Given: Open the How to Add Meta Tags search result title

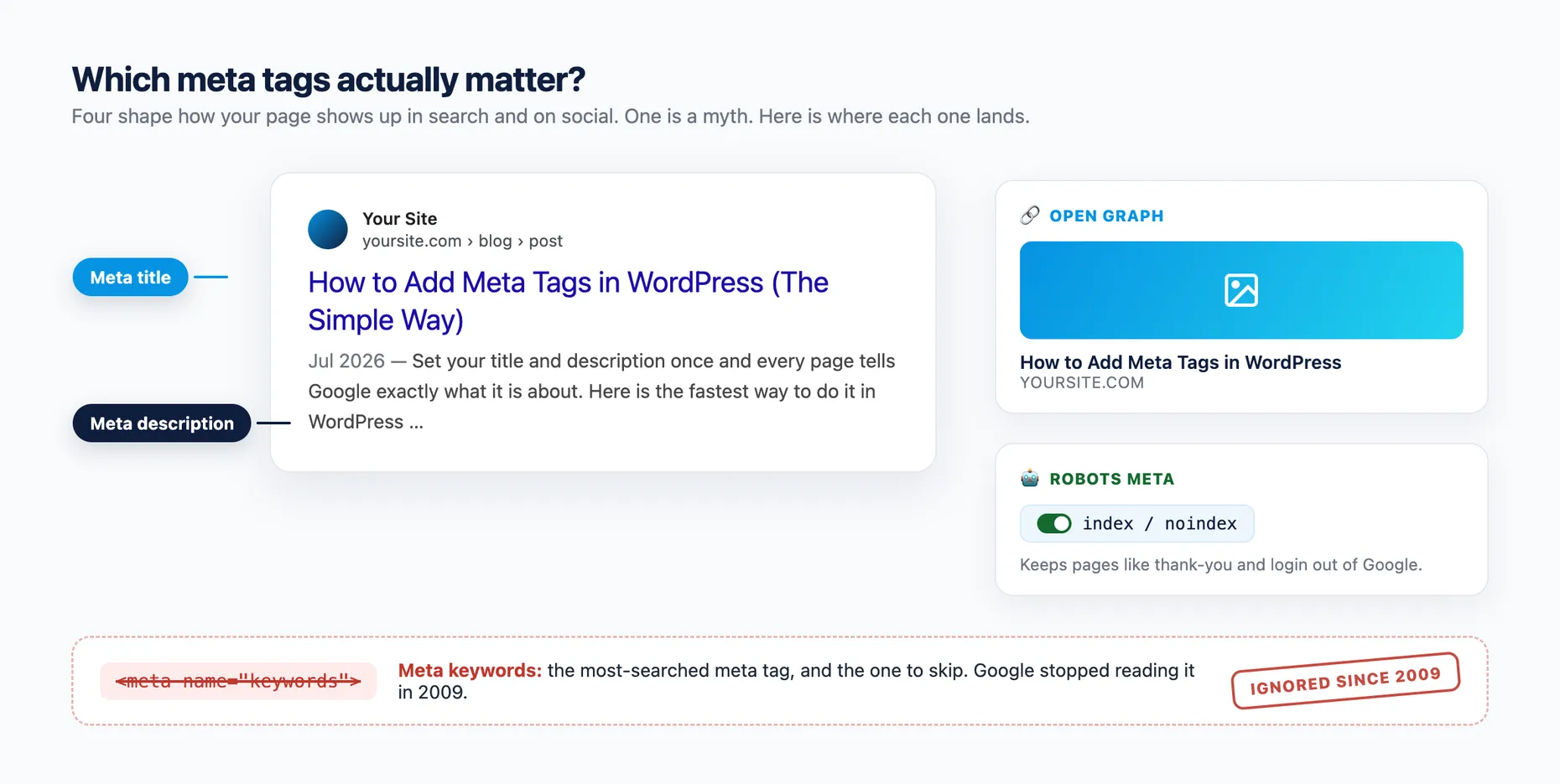Looking at the screenshot, I should point(568,301).
